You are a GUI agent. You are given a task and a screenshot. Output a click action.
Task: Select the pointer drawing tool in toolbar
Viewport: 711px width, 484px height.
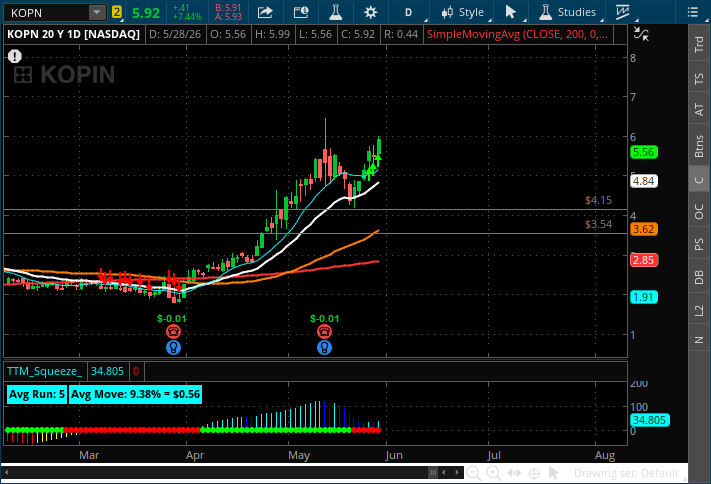point(510,12)
